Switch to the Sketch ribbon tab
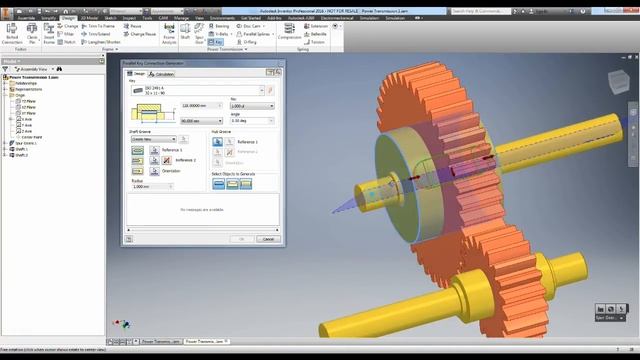 point(110,18)
